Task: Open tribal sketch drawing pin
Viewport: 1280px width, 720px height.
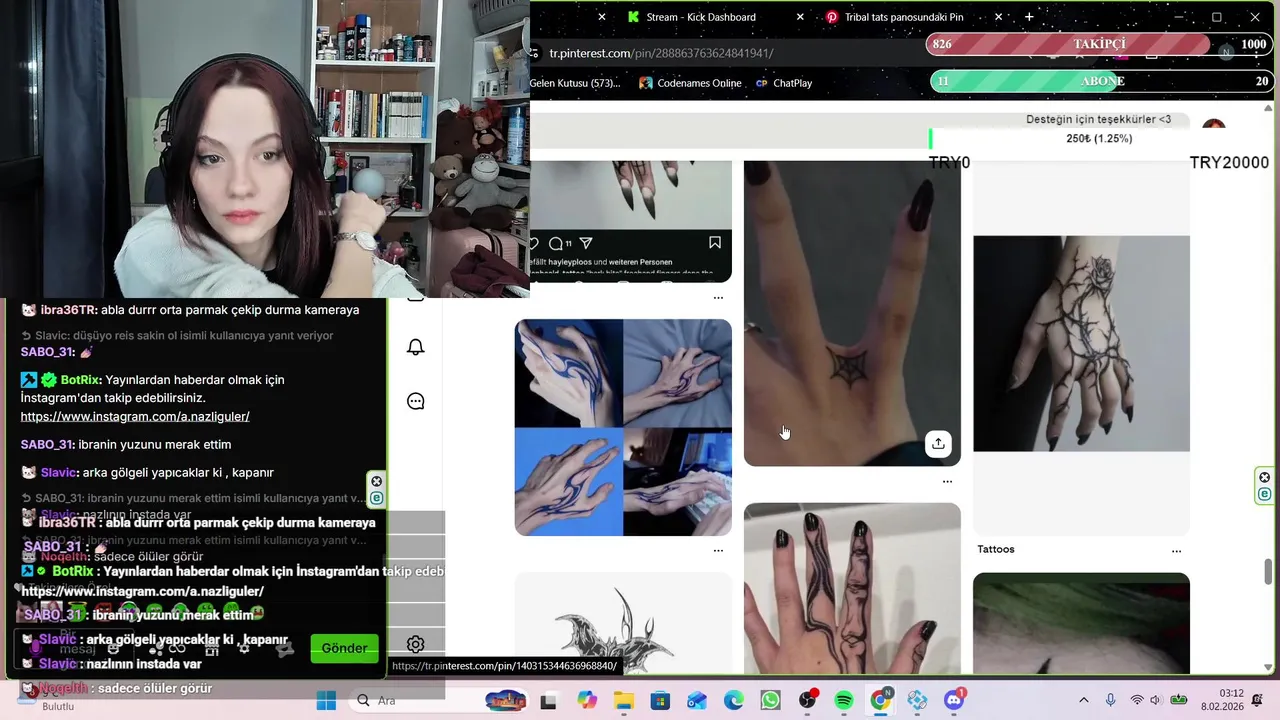Action: pyautogui.click(x=623, y=623)
